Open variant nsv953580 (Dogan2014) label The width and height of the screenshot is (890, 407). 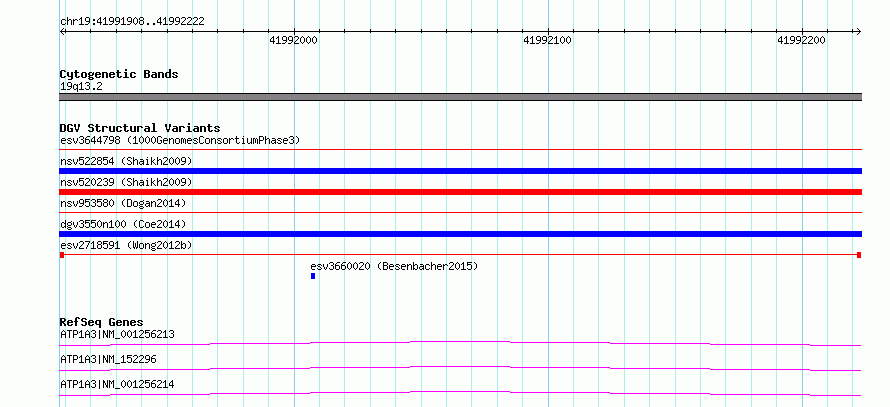123,203
